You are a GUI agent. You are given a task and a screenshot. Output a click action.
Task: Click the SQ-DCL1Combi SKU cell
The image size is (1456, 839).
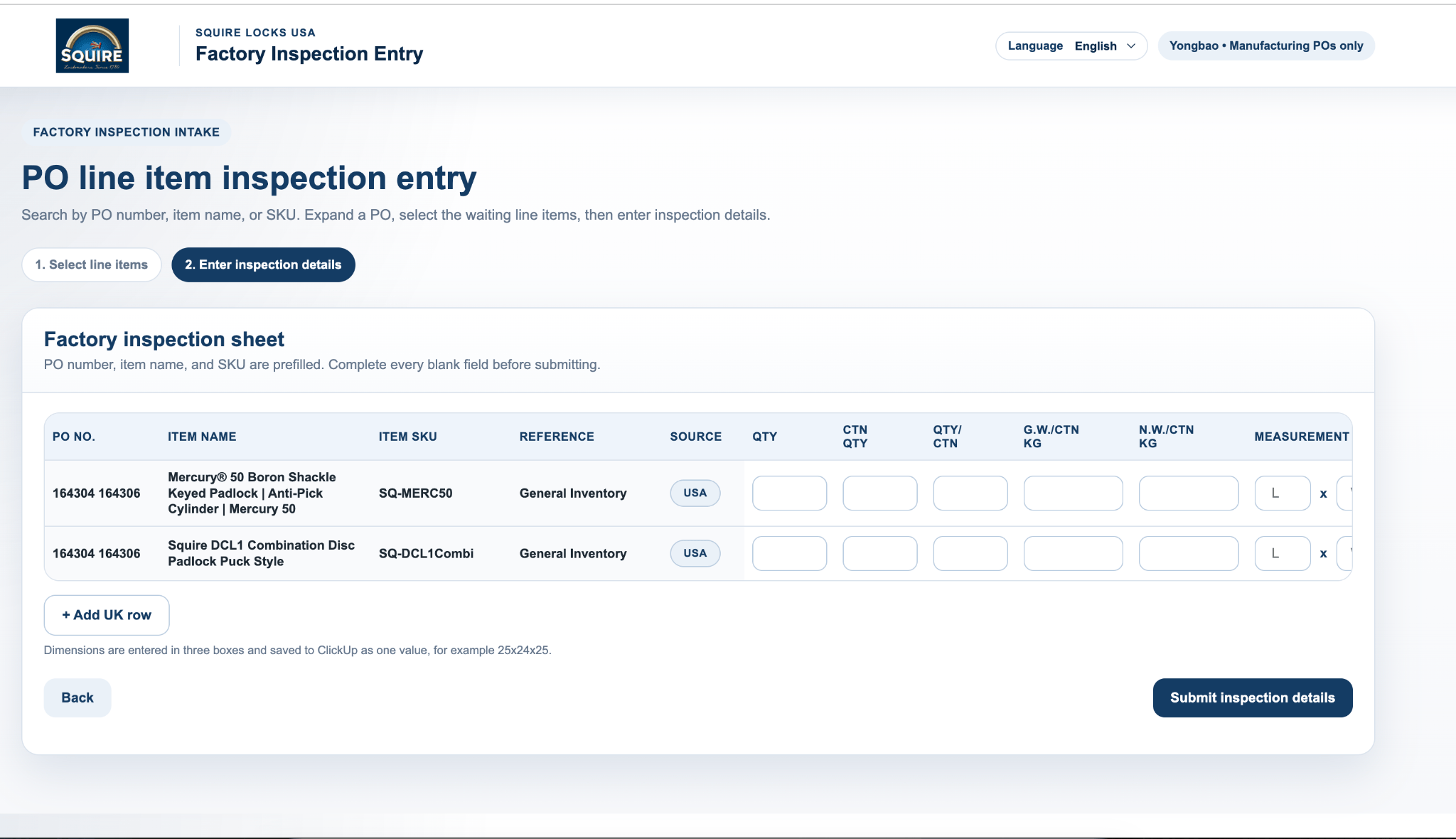[426, 553]
